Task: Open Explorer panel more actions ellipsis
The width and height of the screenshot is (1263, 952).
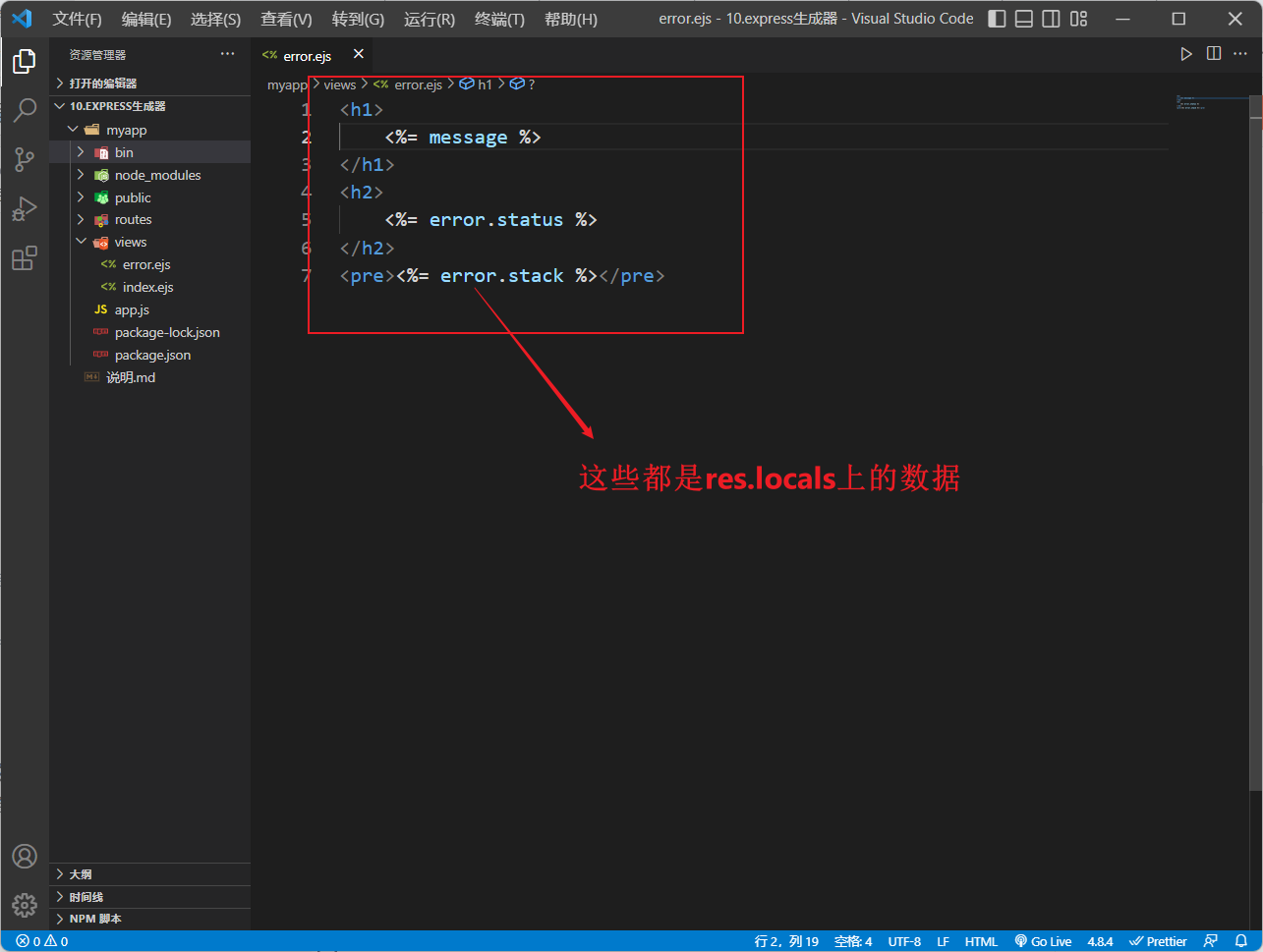Action: [x=228, y=54]
